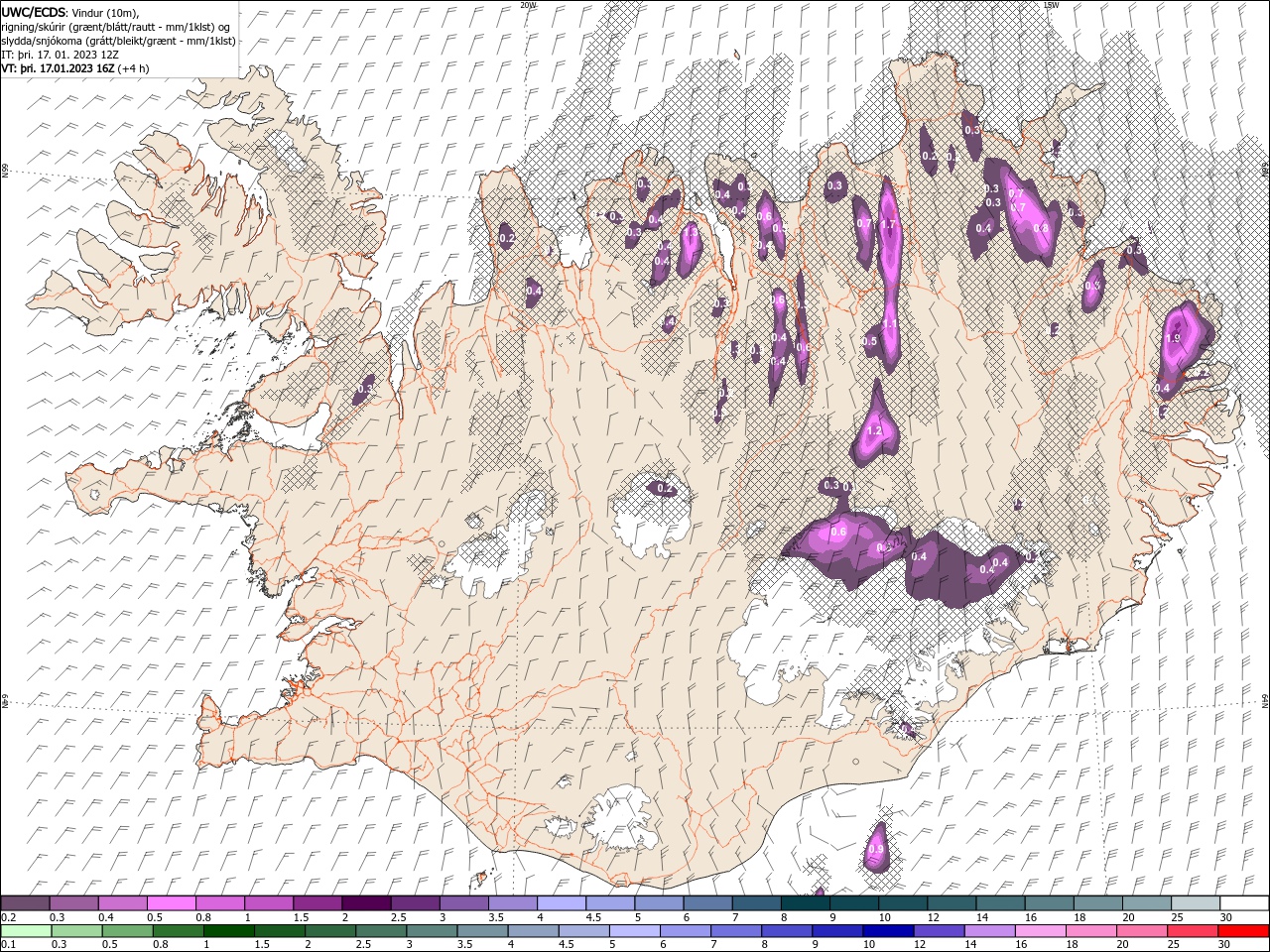
Task: Pick the rain legend swatch between 25 and 30
Action: 1193,930
